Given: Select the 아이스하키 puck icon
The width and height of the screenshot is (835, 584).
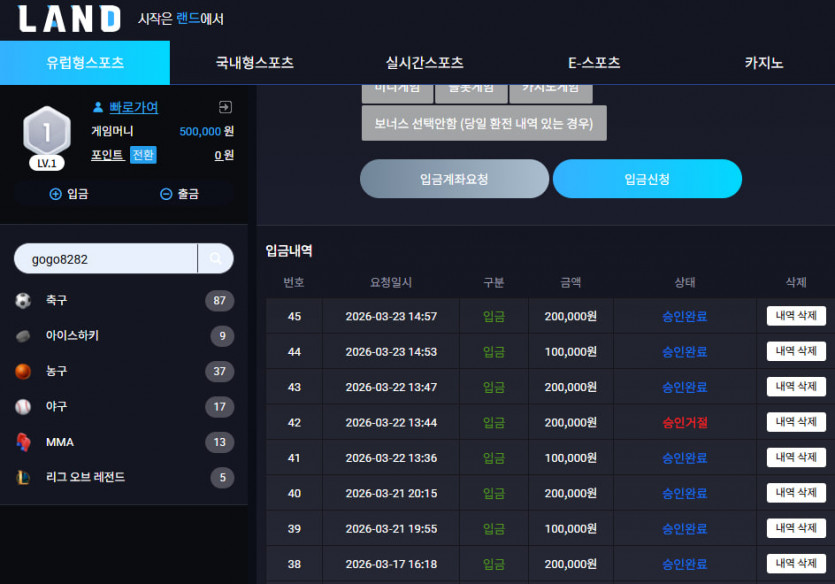Looking at the screenshot, I should (23, 336).
